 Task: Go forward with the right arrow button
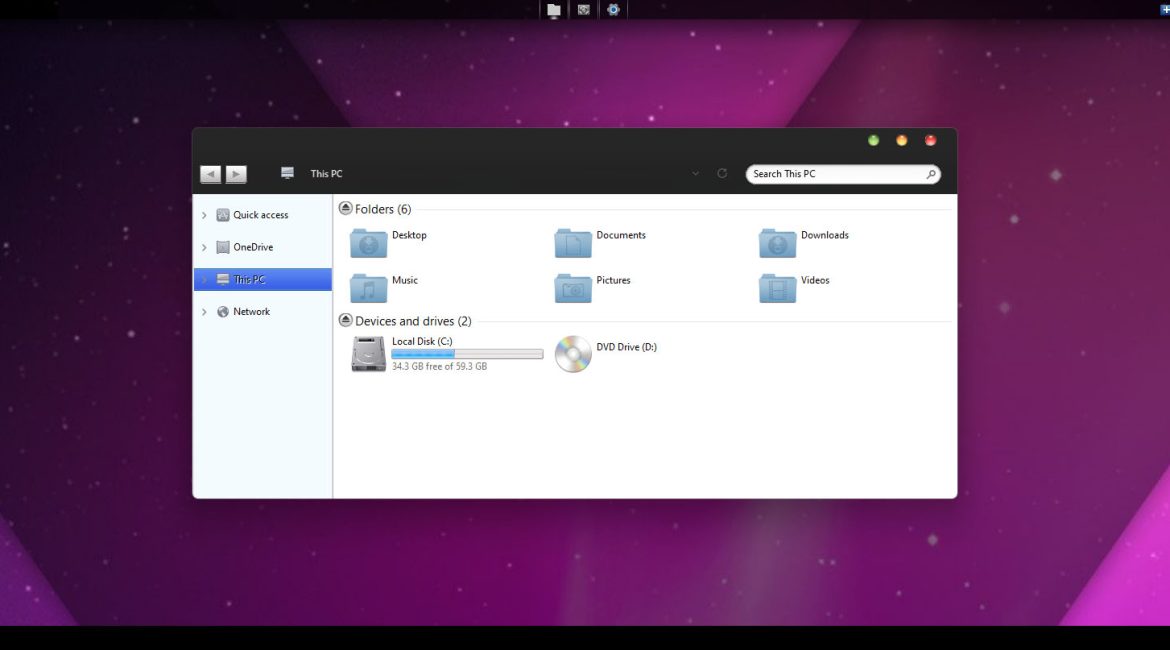click(x=236, y=174)
